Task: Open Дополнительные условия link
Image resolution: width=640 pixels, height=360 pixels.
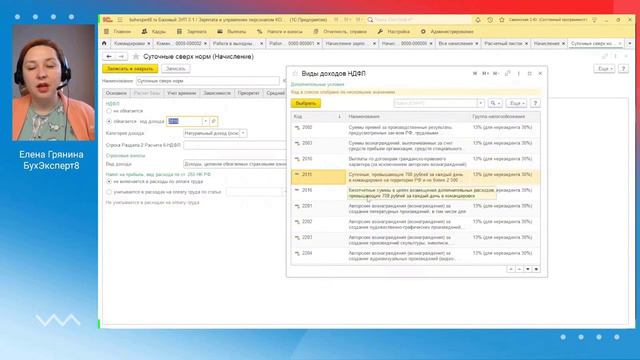Action: (318, 84)
